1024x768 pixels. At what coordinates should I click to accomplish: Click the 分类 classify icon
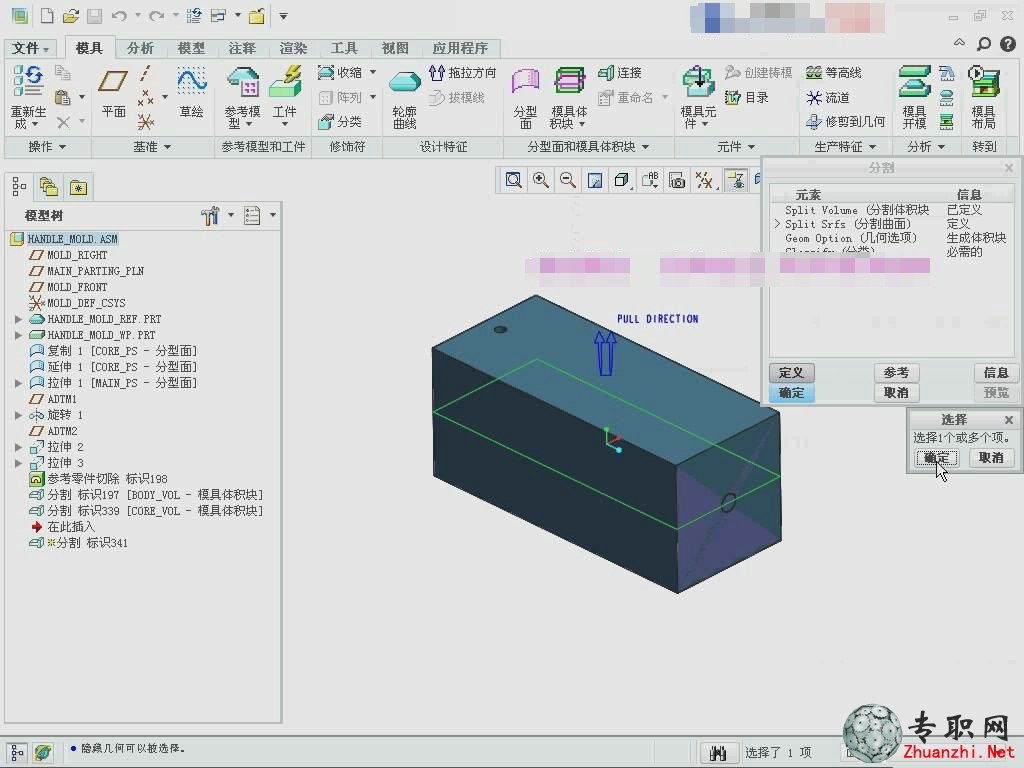coord(340,121)
